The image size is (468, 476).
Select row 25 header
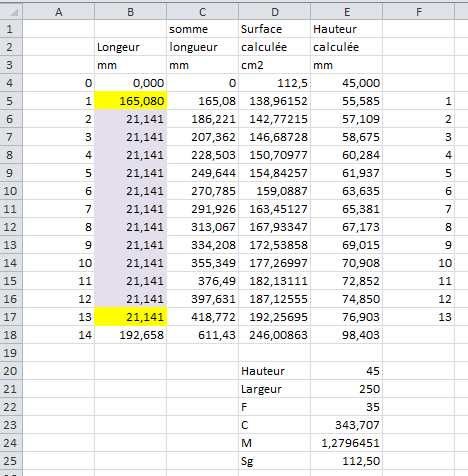[11, 461]
